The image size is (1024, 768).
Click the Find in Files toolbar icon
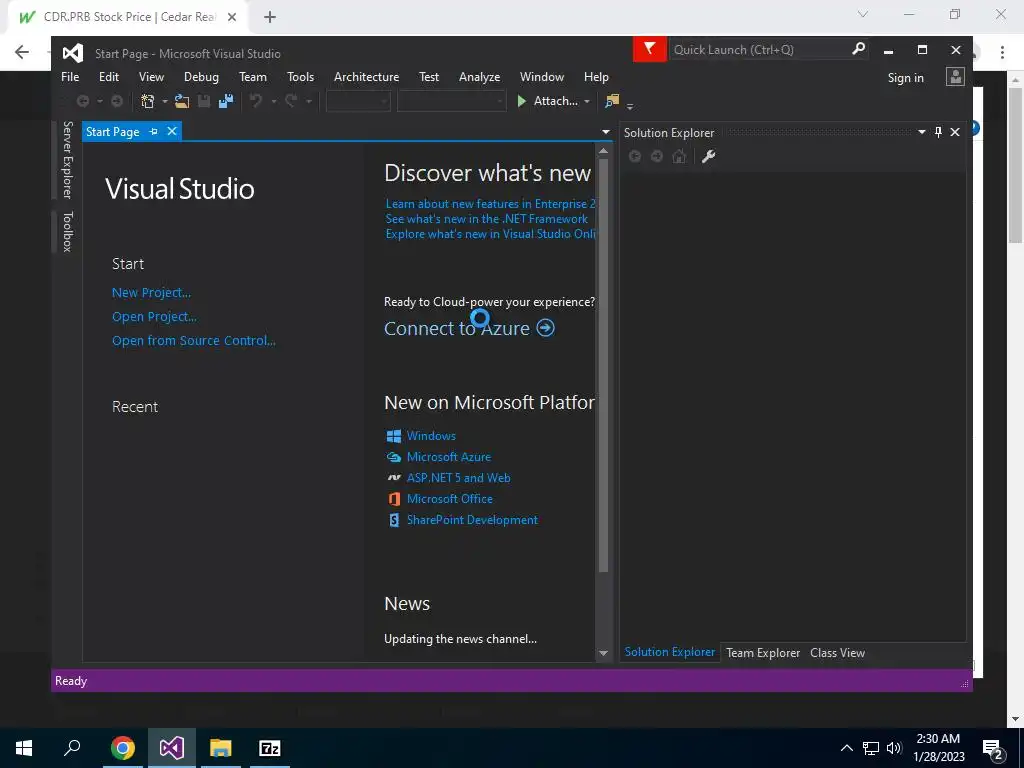(612, 101)
